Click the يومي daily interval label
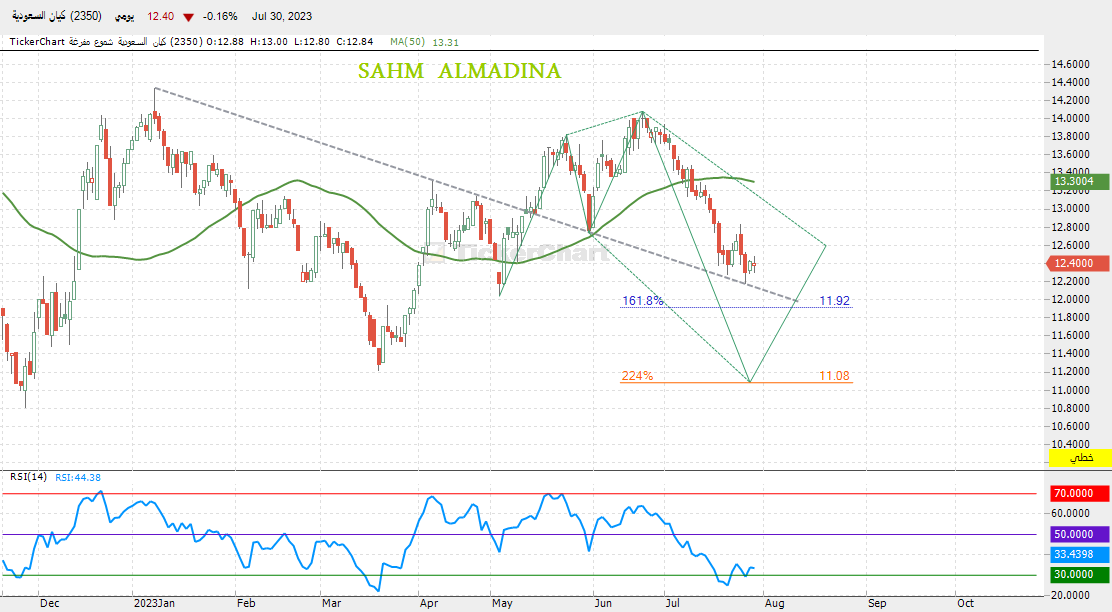 pos(124,16)
